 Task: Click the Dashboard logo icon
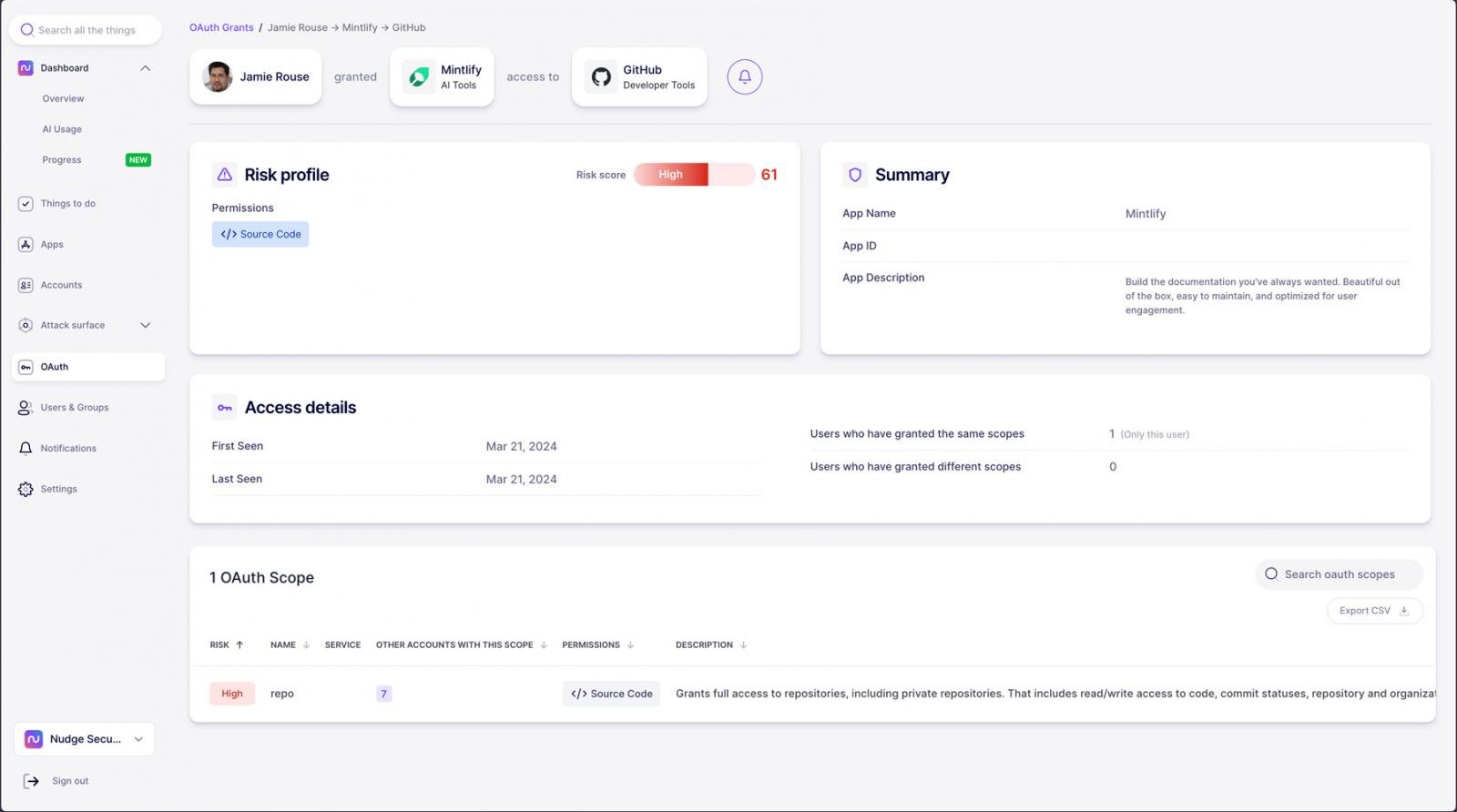pyautogui.click(x=25, y=68)
